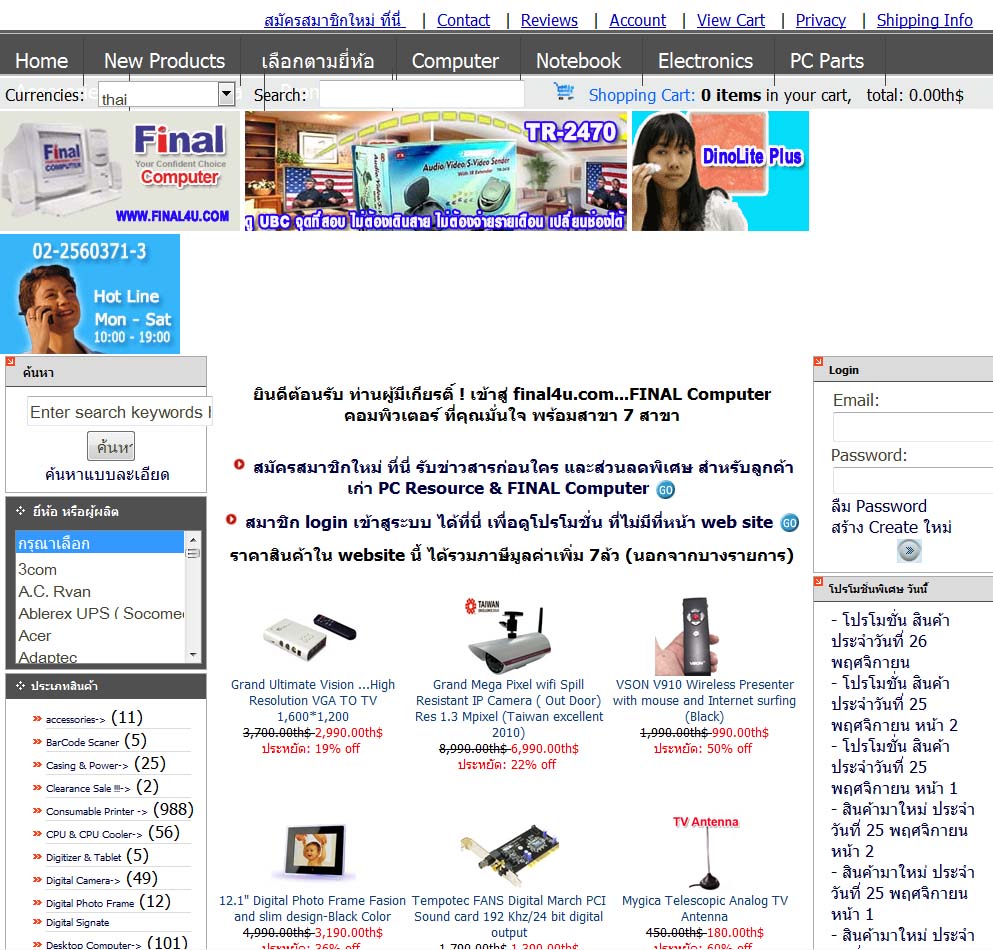This screenshot has width=993, height=950.
Task: Click the View Cart link
Action: [731, 20]
